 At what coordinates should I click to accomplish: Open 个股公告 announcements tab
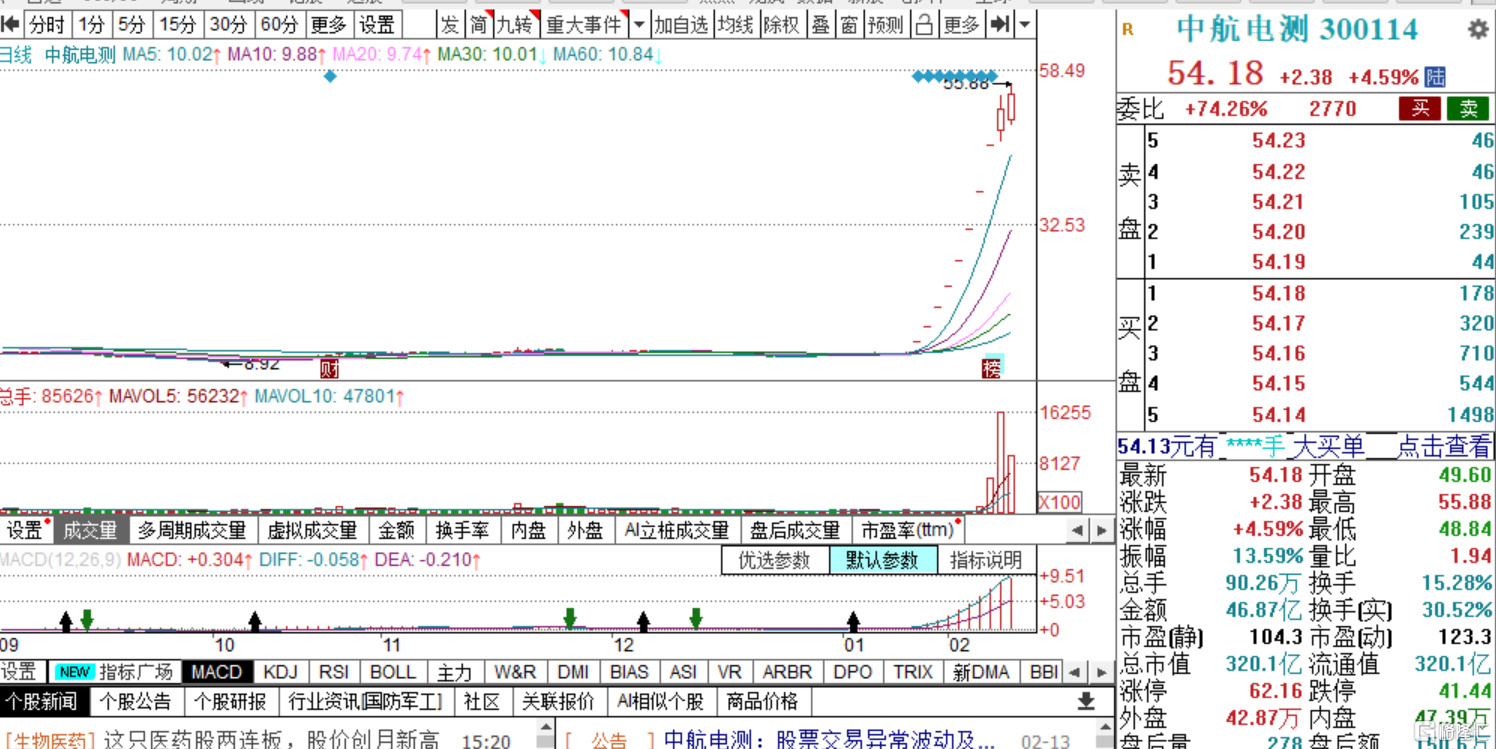(x=135, y=702)
